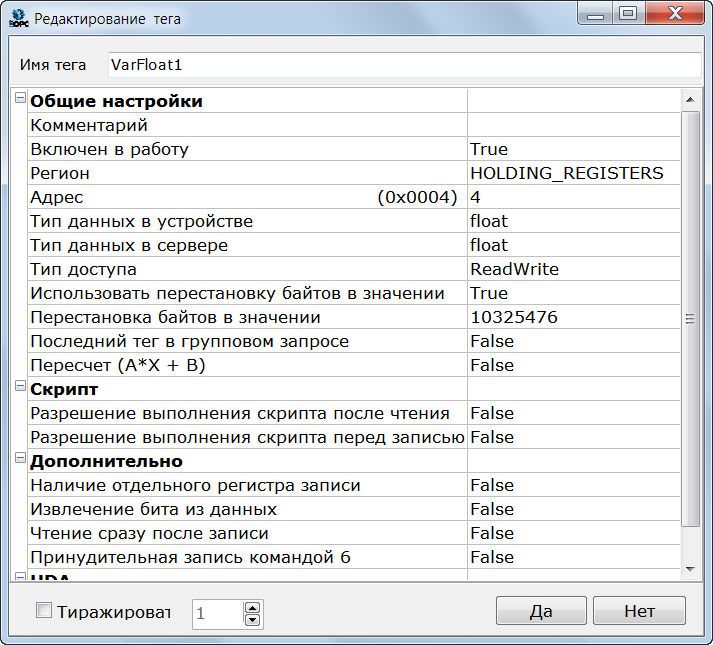This screenshot has height=645, width=713.
Task: Collapse the Скрипт section
Action: point(20,387)
